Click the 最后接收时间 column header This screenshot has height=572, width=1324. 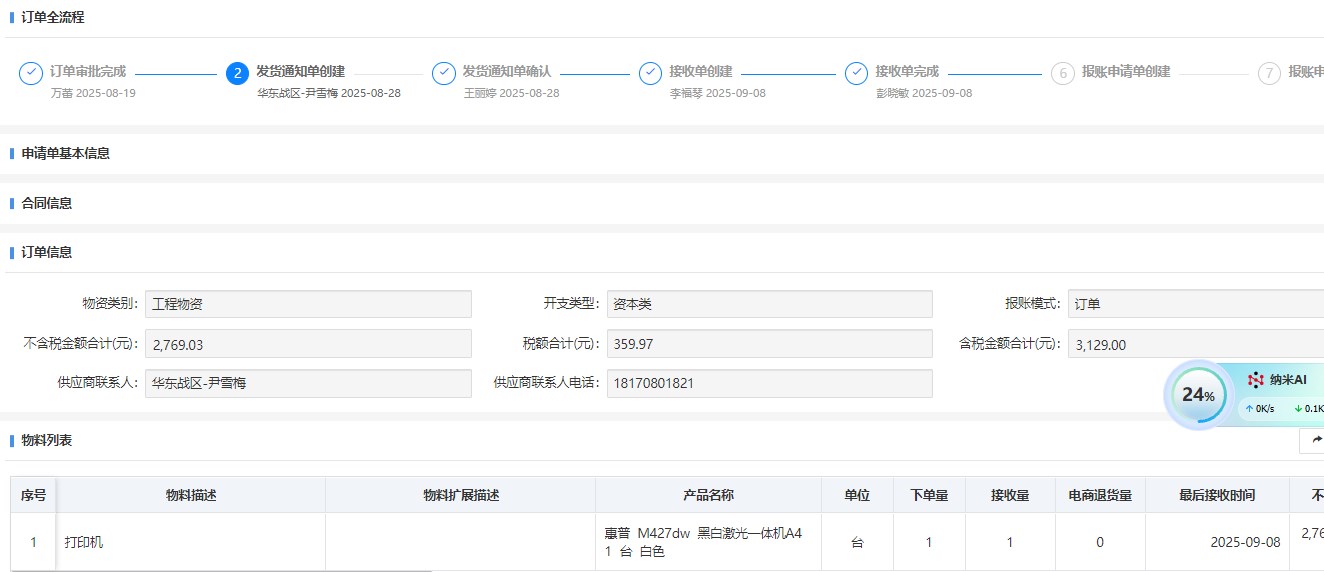pyautogui.click(x=1216, y=496)
